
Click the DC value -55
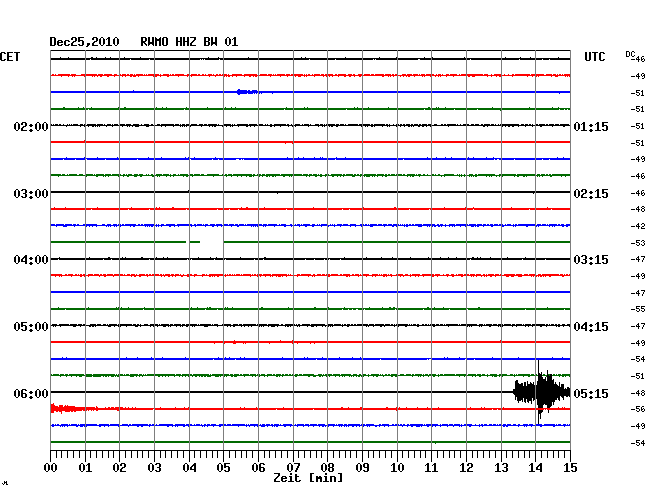click(x=638, y=309)
